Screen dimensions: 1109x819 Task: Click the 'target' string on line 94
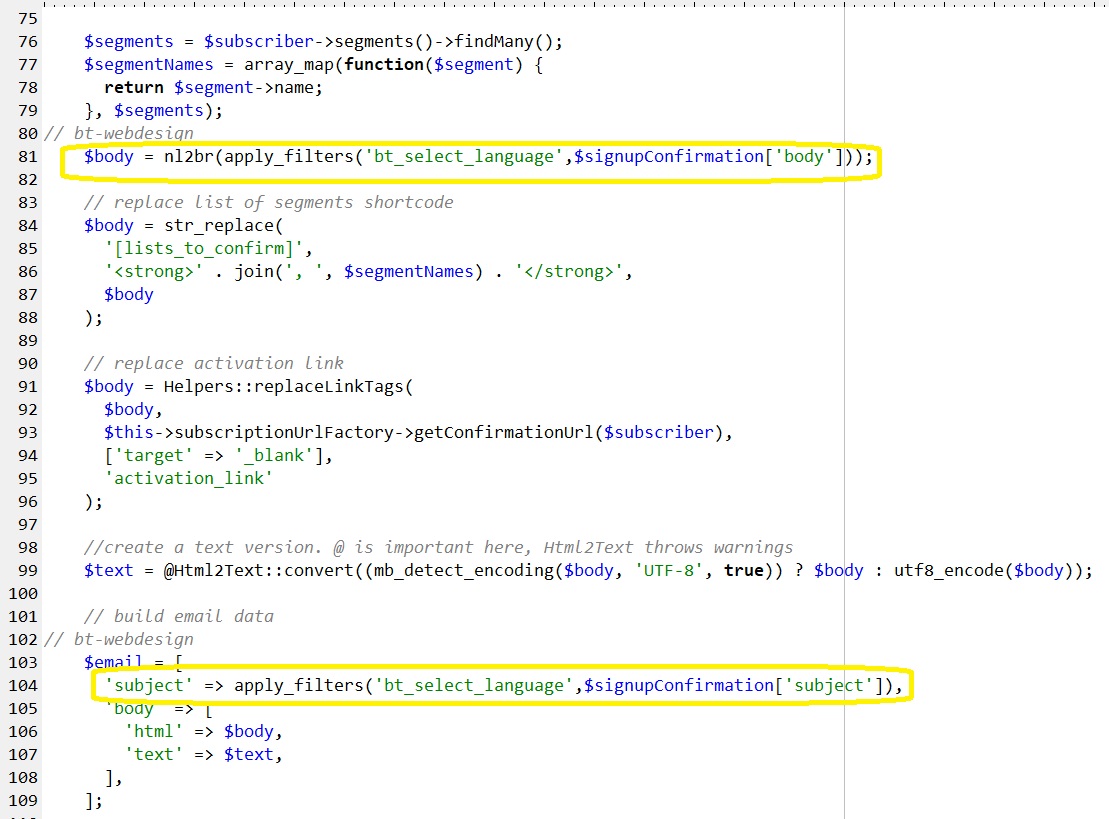tap(153, 455)
